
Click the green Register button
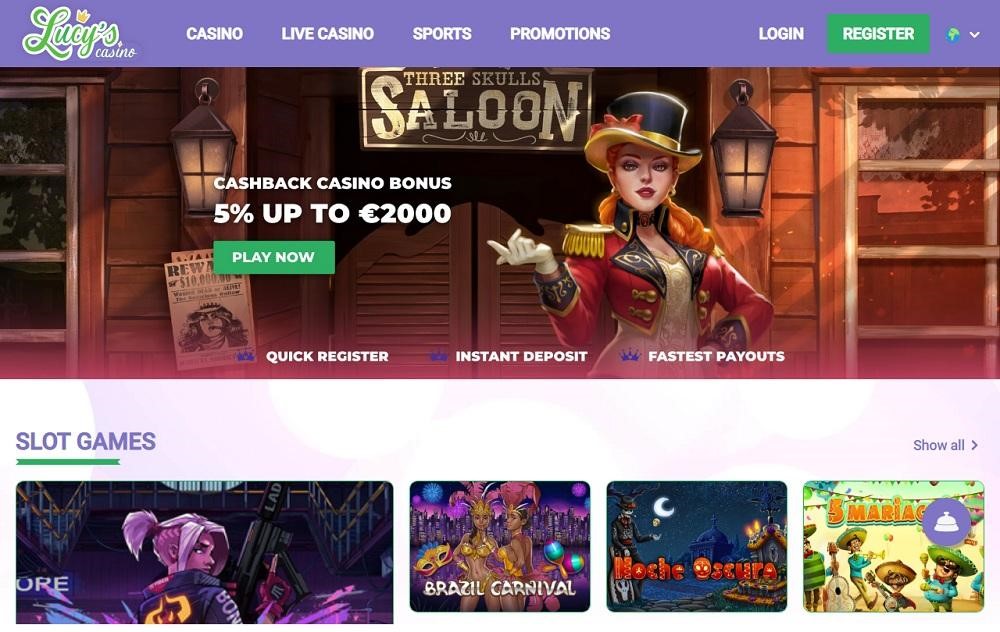pyautogui.click(x=878, y=34)
